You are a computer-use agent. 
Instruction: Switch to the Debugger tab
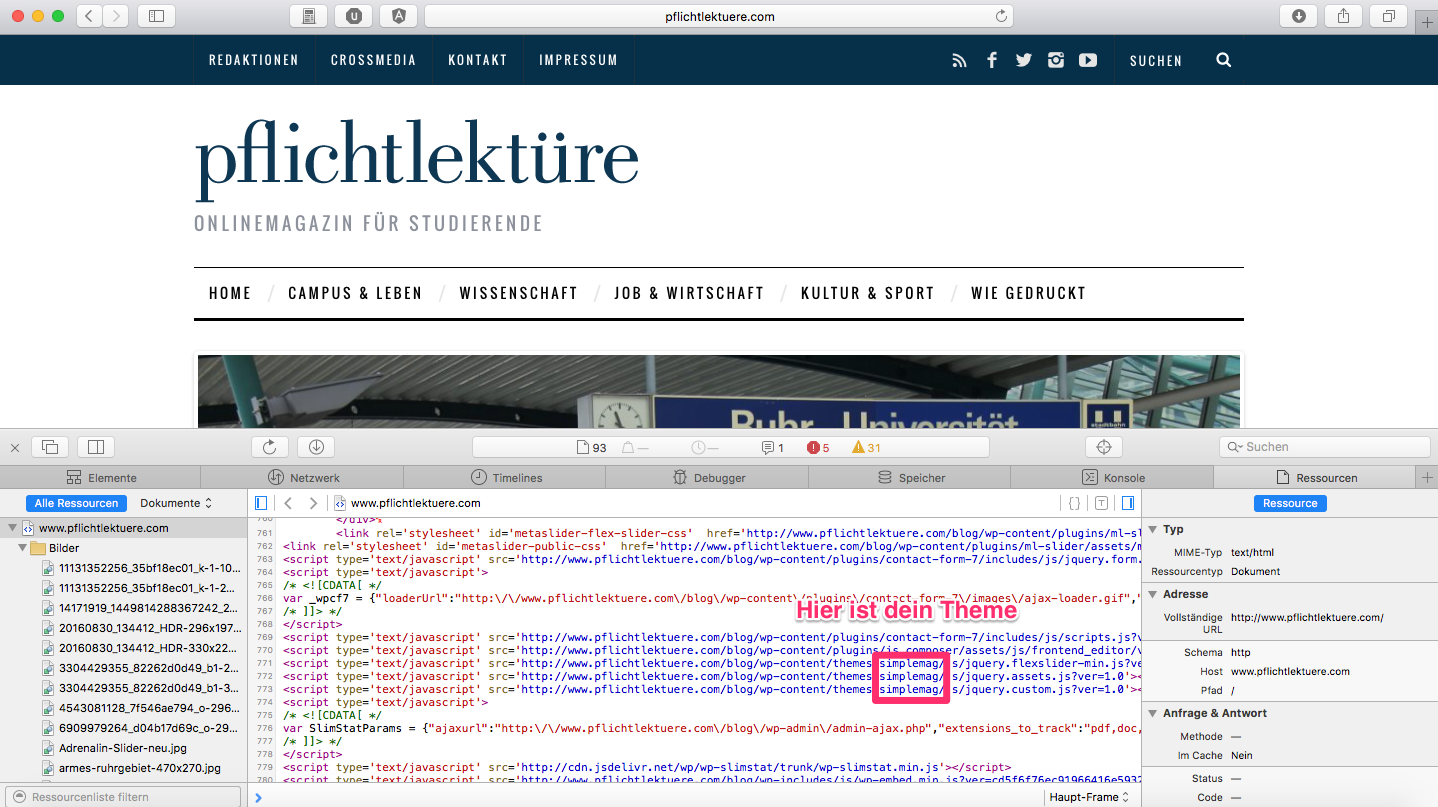709,478
